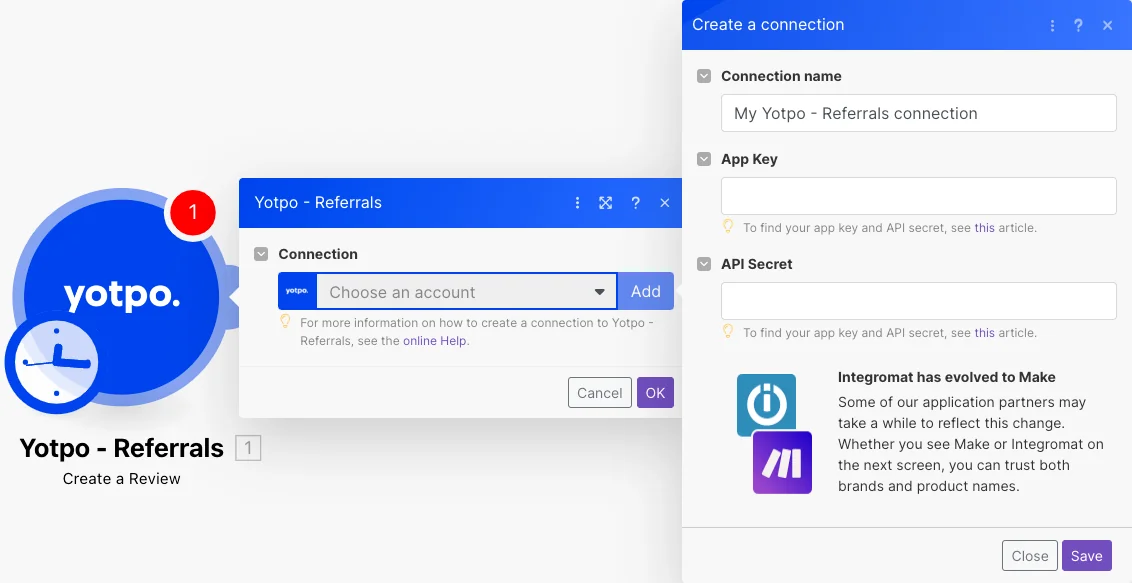Click Cancel in Yotpo - Referrals dialog
Screen dimensions: 1132x583
[x=599, y=393]
